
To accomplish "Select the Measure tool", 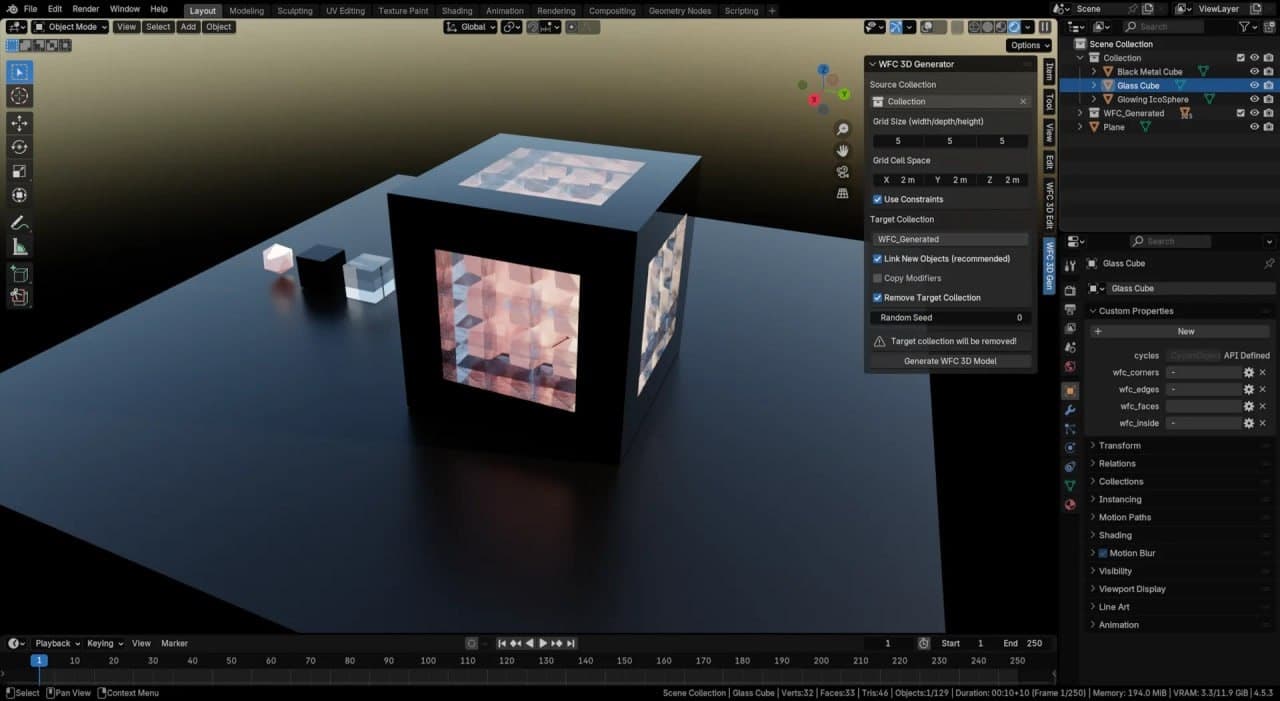I will pos(19,246).
